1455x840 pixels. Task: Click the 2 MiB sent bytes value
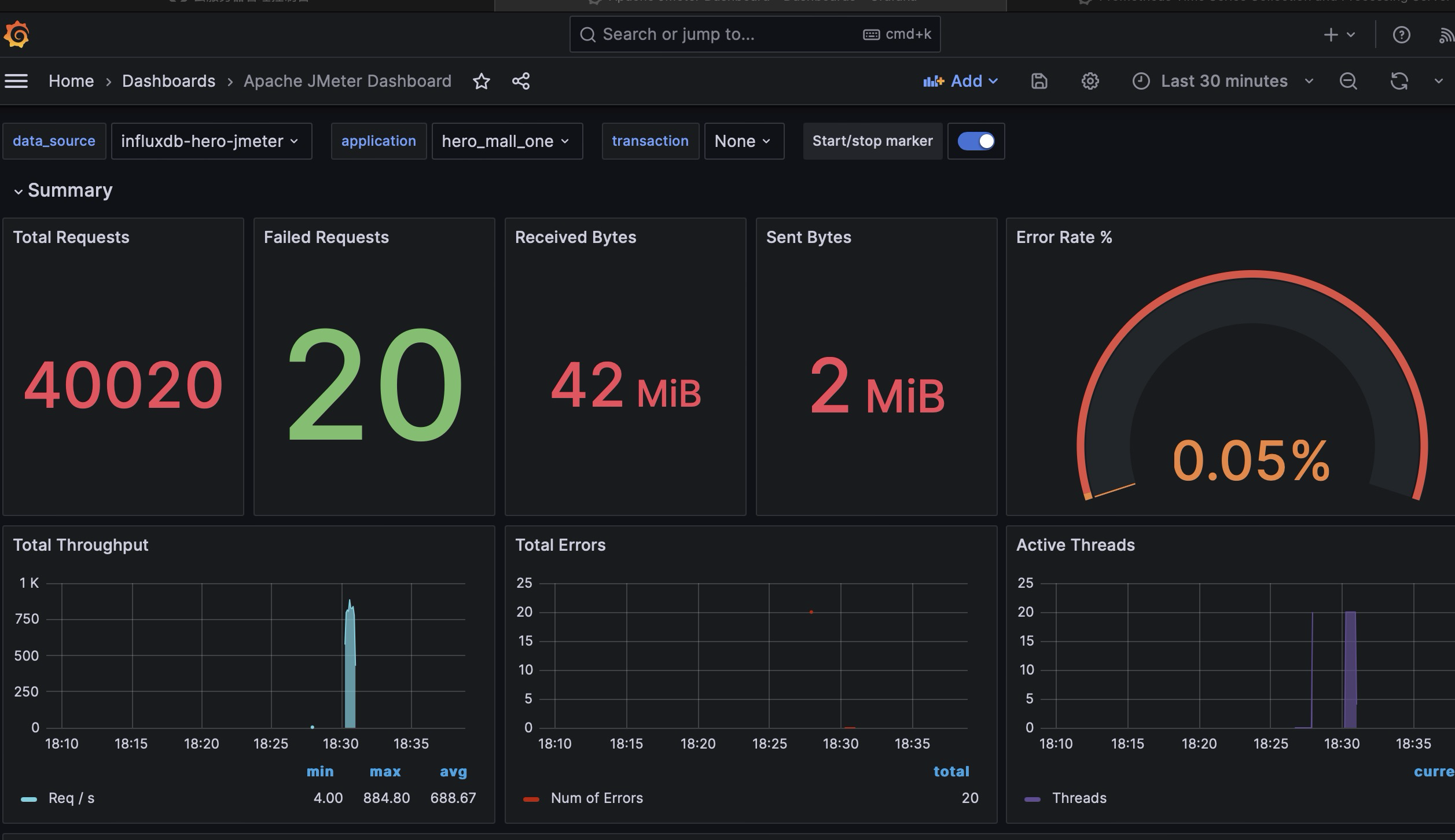pos(877,385)
